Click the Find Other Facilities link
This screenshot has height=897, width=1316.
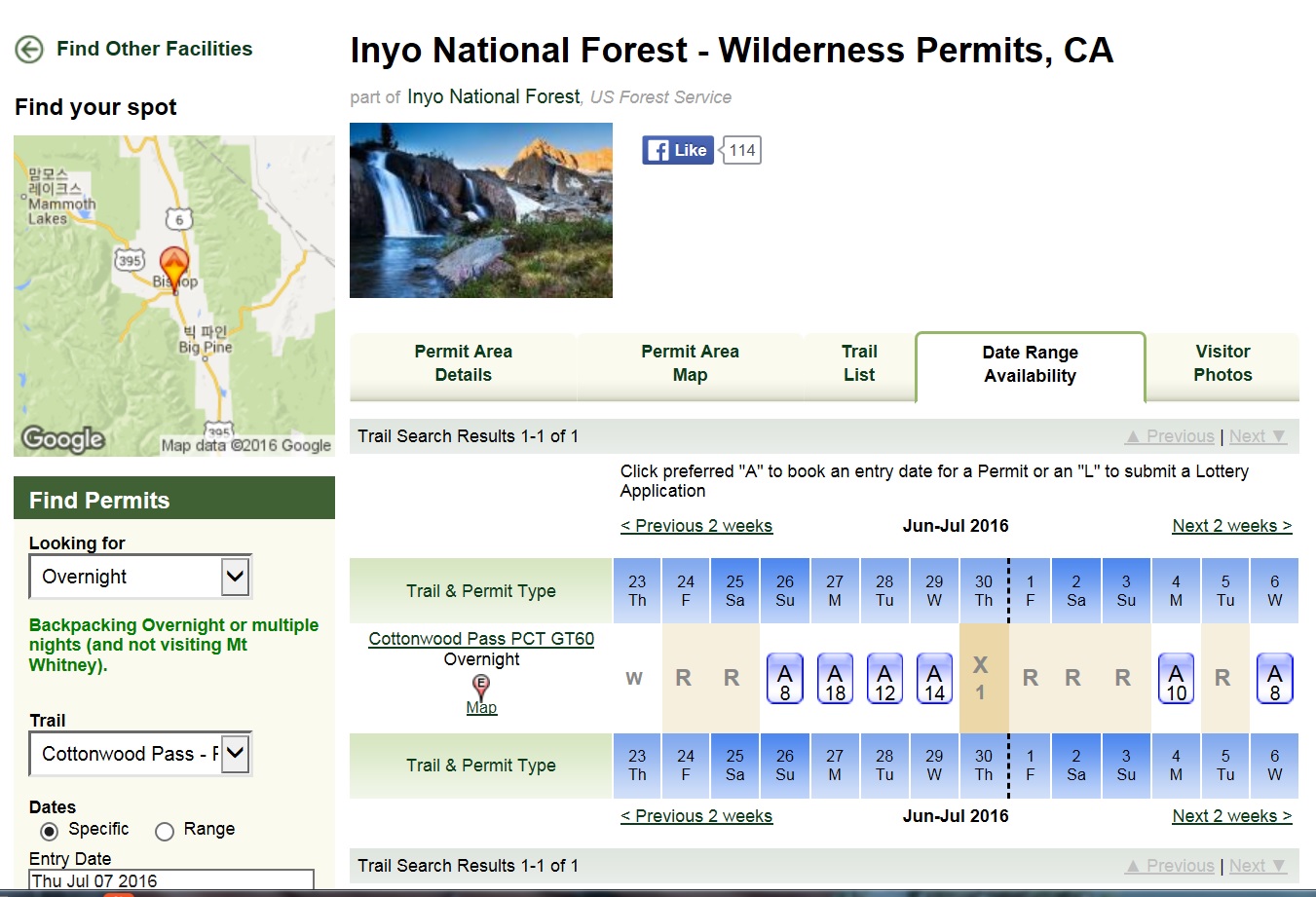pyautogui.click(x=154, y=49)
